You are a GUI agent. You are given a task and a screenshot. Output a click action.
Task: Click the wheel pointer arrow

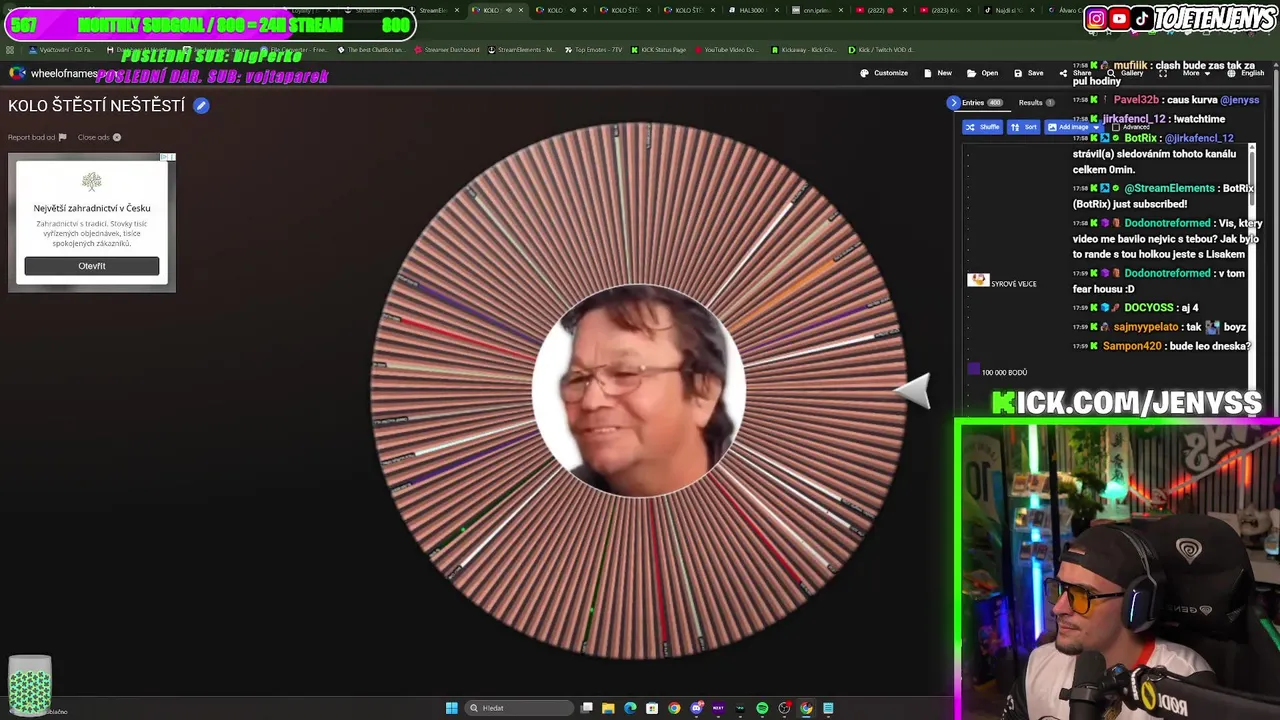[x=912, y=391]
